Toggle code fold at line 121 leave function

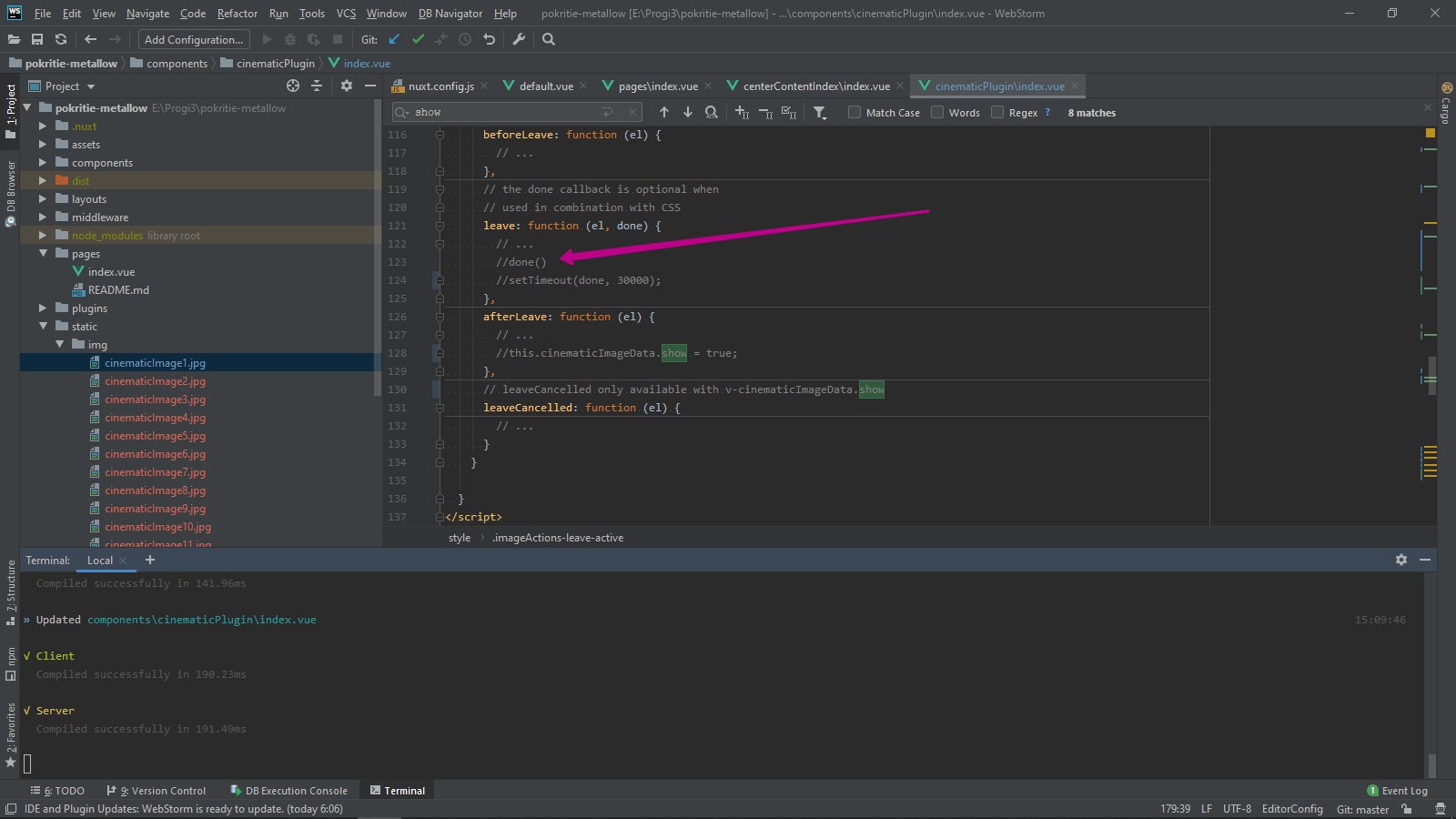440,226
